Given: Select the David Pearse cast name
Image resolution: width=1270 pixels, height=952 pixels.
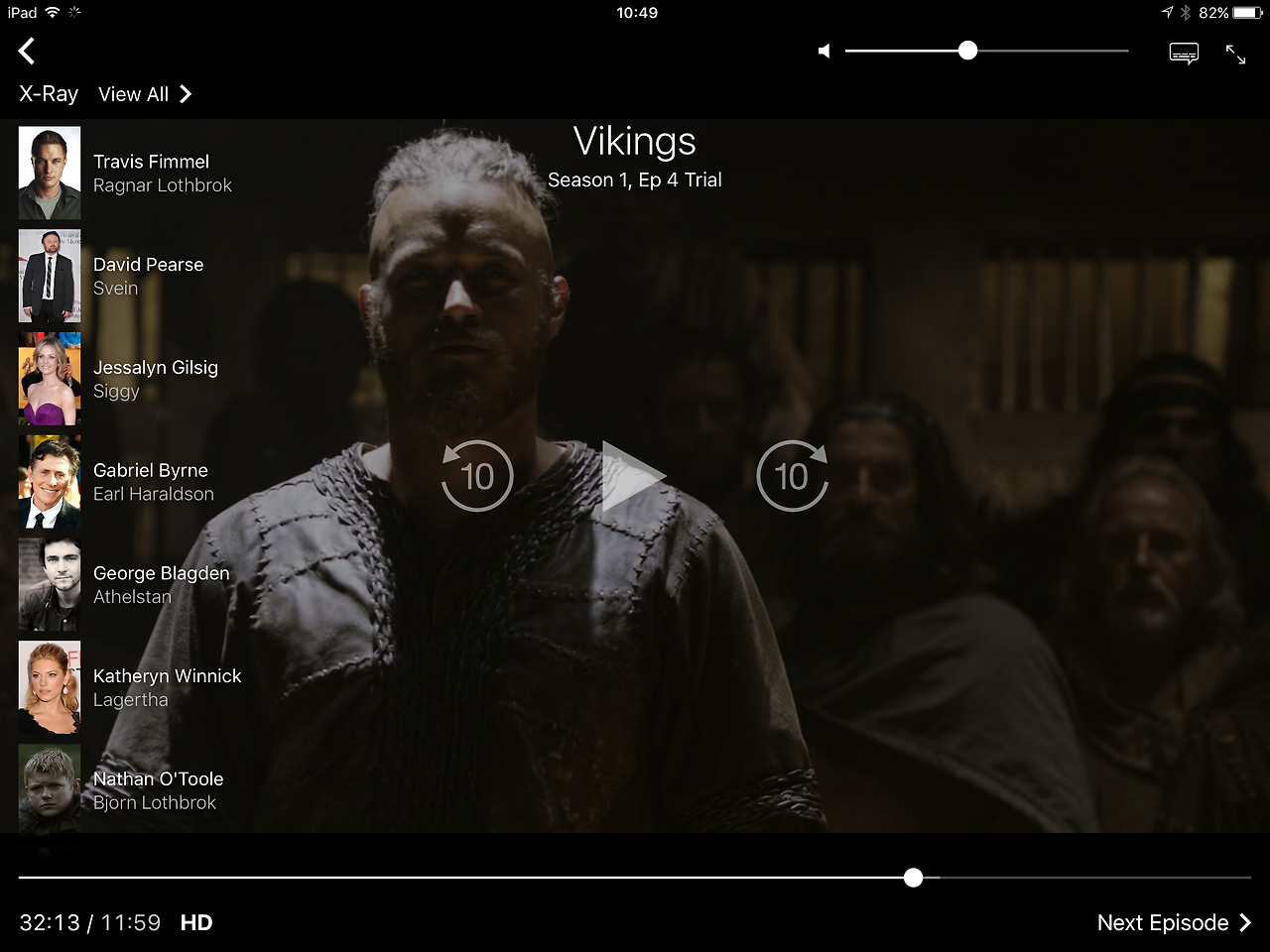Looking at the screenshot, I should pos(148,265).
